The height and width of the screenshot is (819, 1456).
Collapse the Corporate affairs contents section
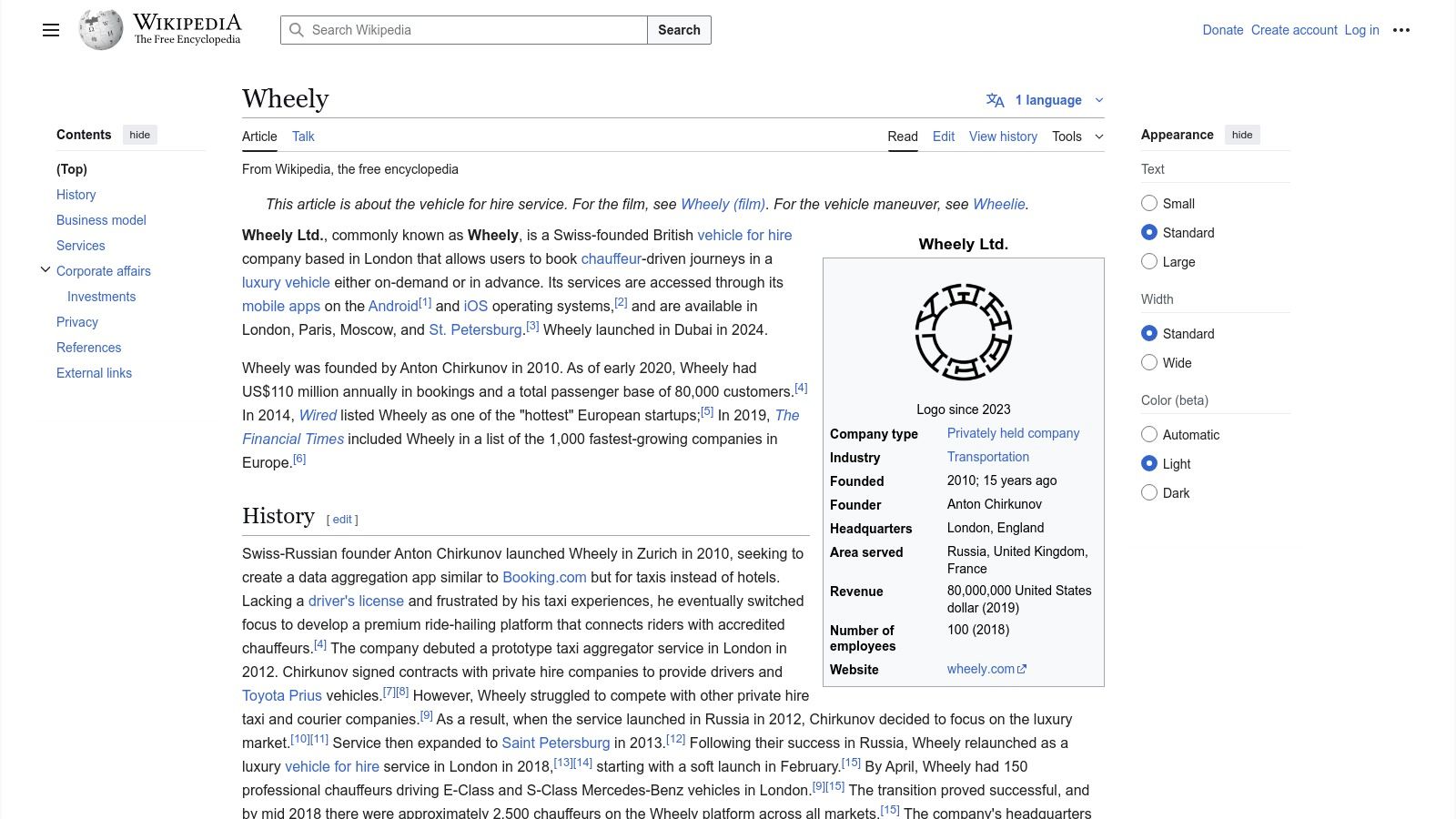point(45,270)
